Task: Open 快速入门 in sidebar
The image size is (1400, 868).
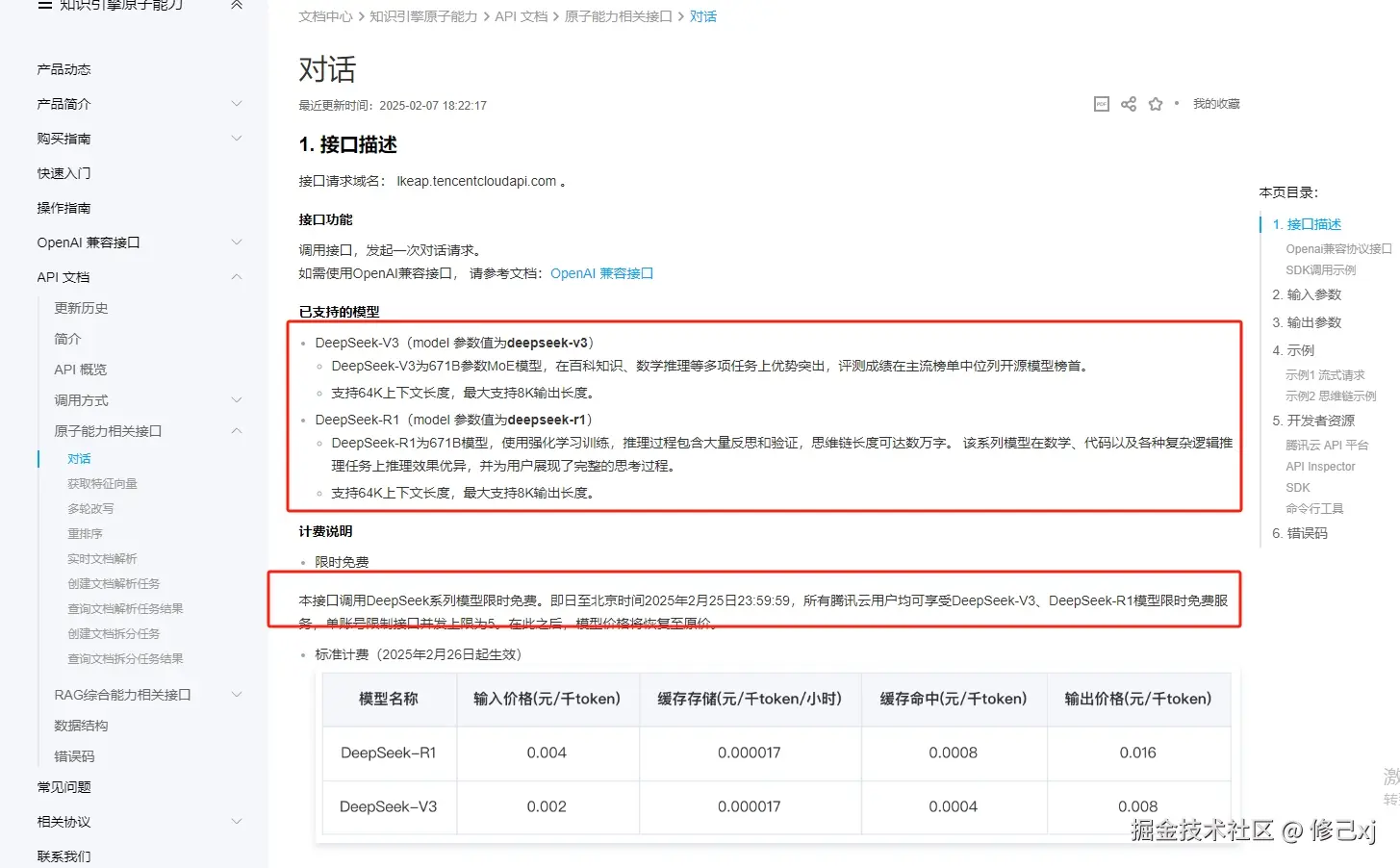Action: pyautogui.click(x=64, y=173)
